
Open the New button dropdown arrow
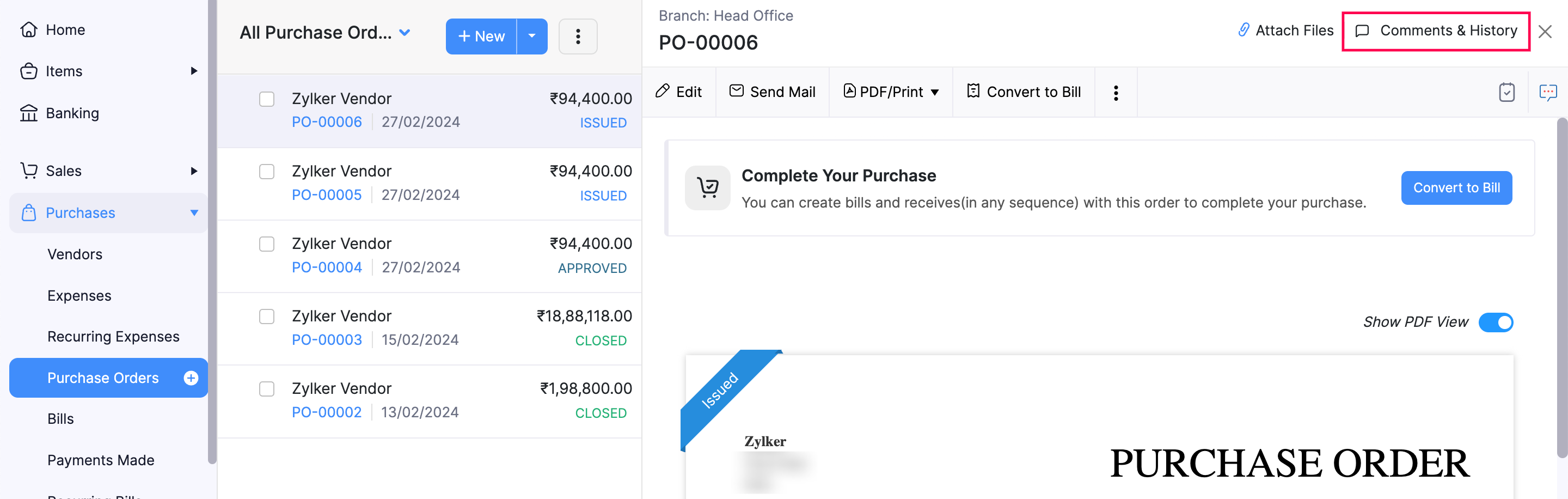click(x=531, y=36)
